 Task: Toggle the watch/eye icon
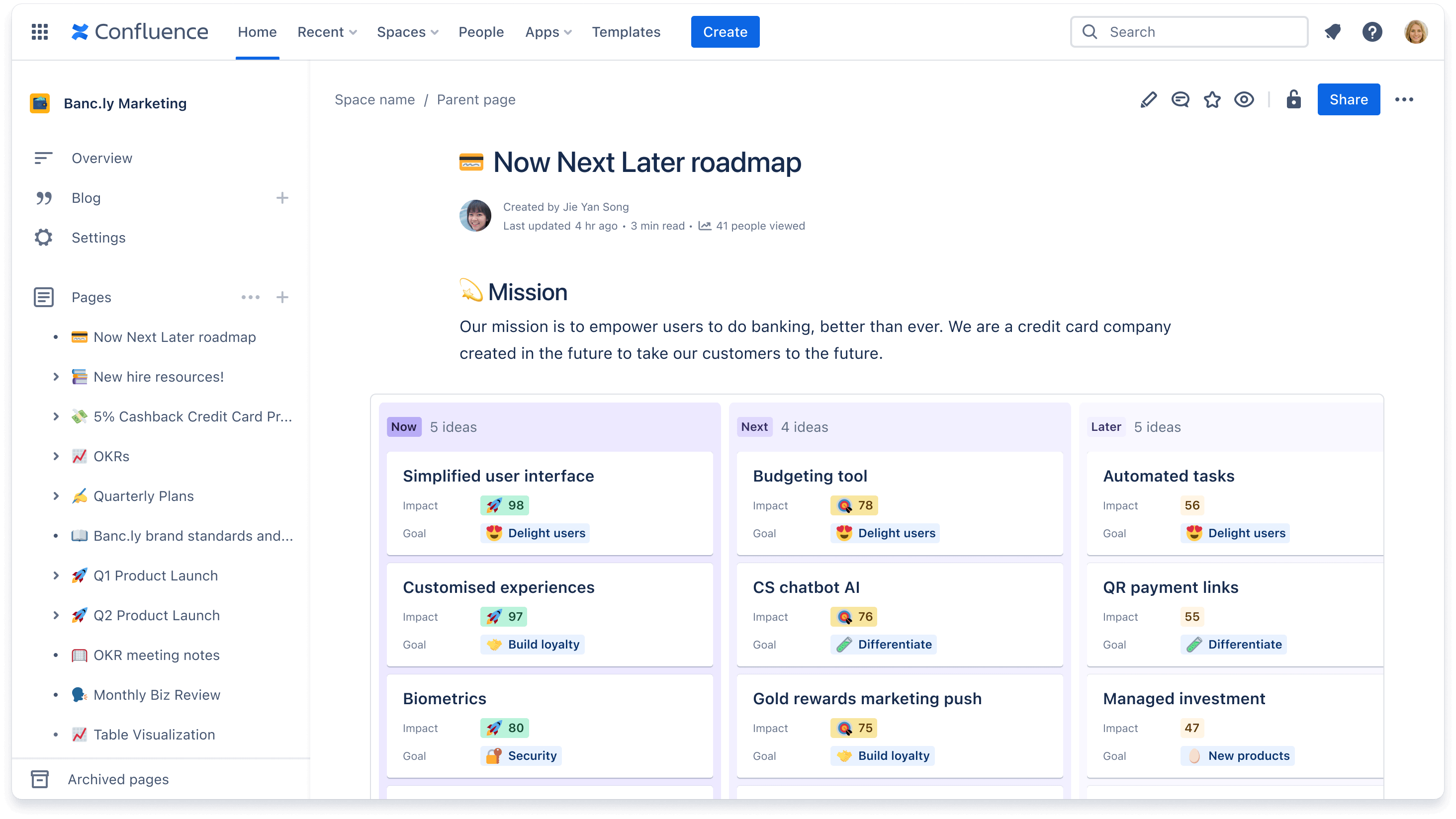click(x=1244, y=99)
